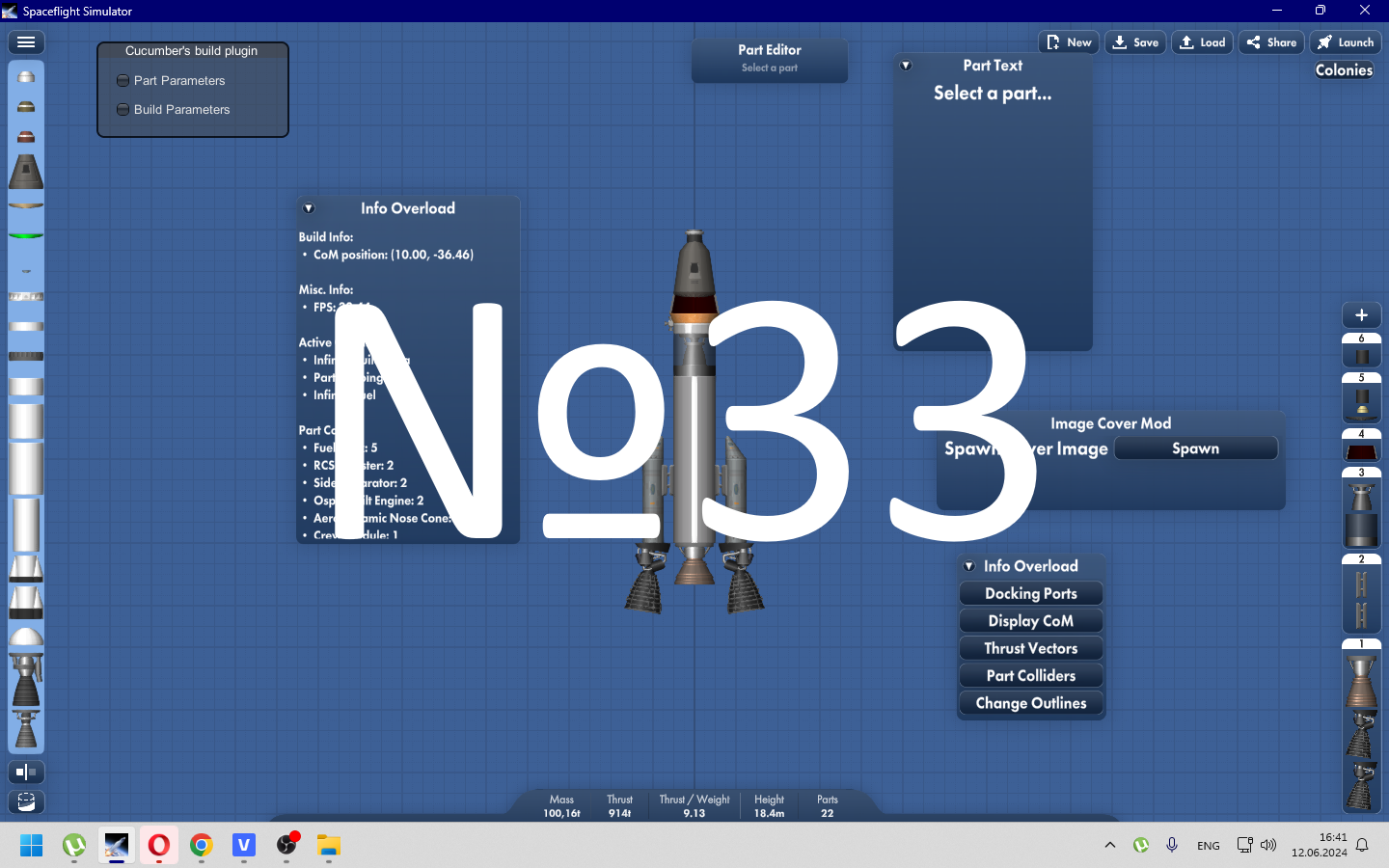Select stage 3 in staging list
Image resolution: width=1389 pixels, height=868 pixels.
coord(1362,508)
